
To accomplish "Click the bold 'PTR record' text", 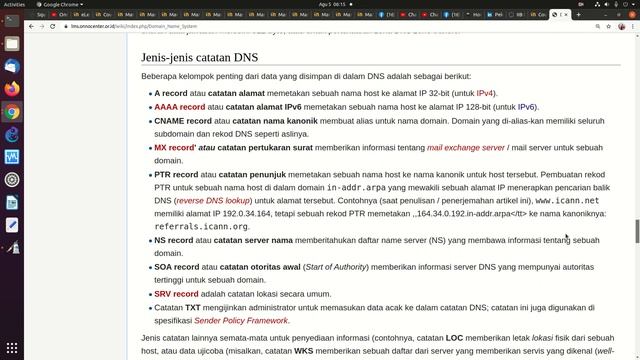I will pyautogui.click(x=176, y=175).
